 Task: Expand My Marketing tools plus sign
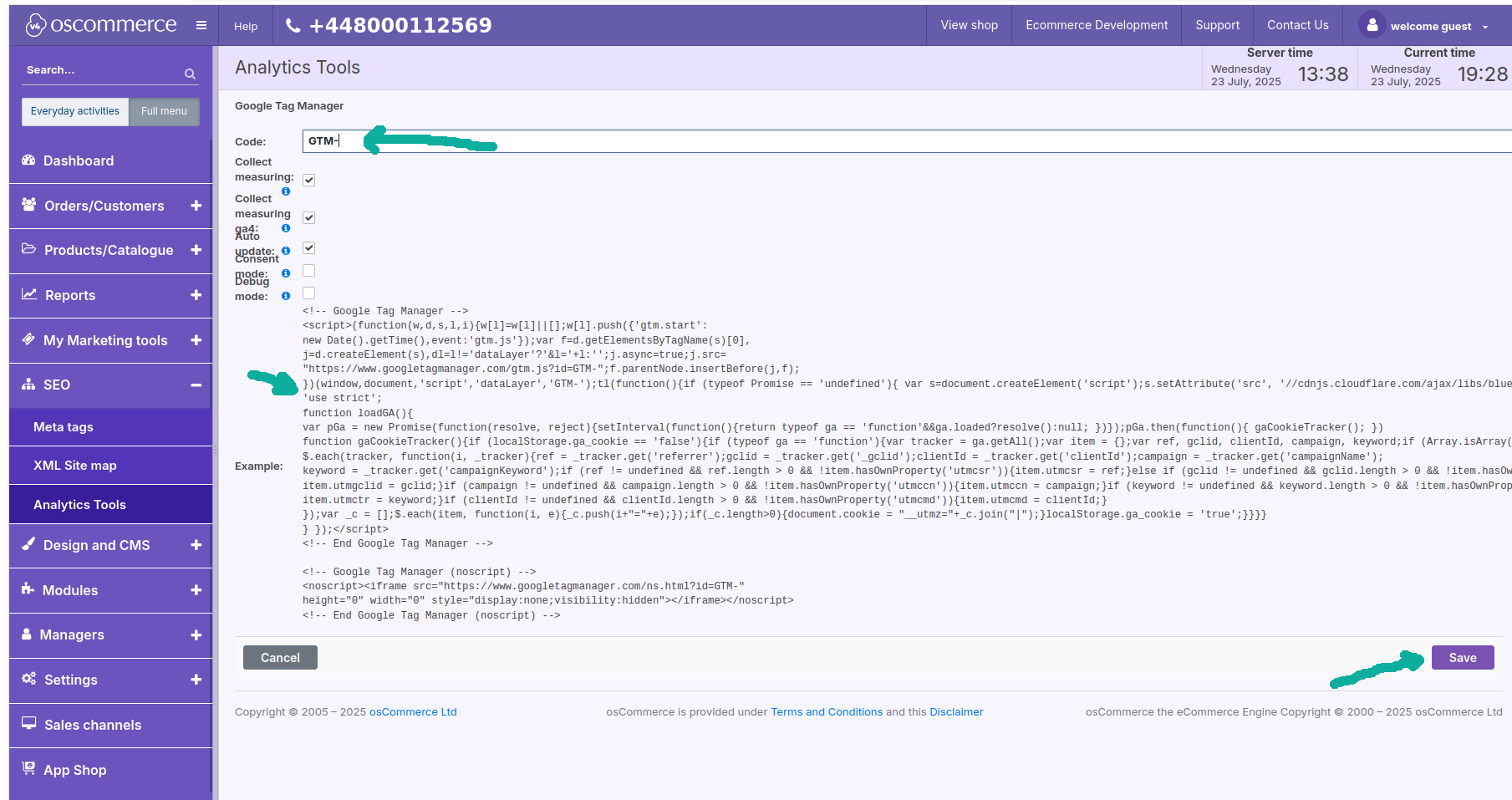(196, 340)
